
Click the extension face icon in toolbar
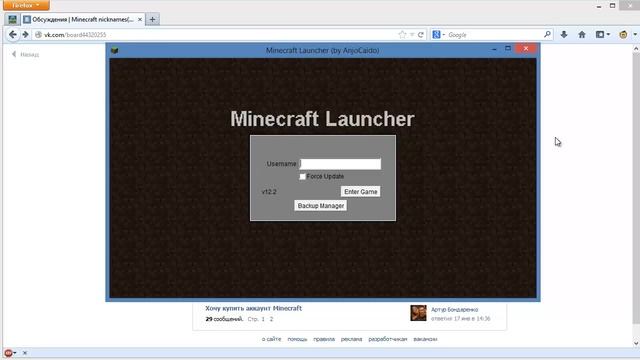coord(623,35)
